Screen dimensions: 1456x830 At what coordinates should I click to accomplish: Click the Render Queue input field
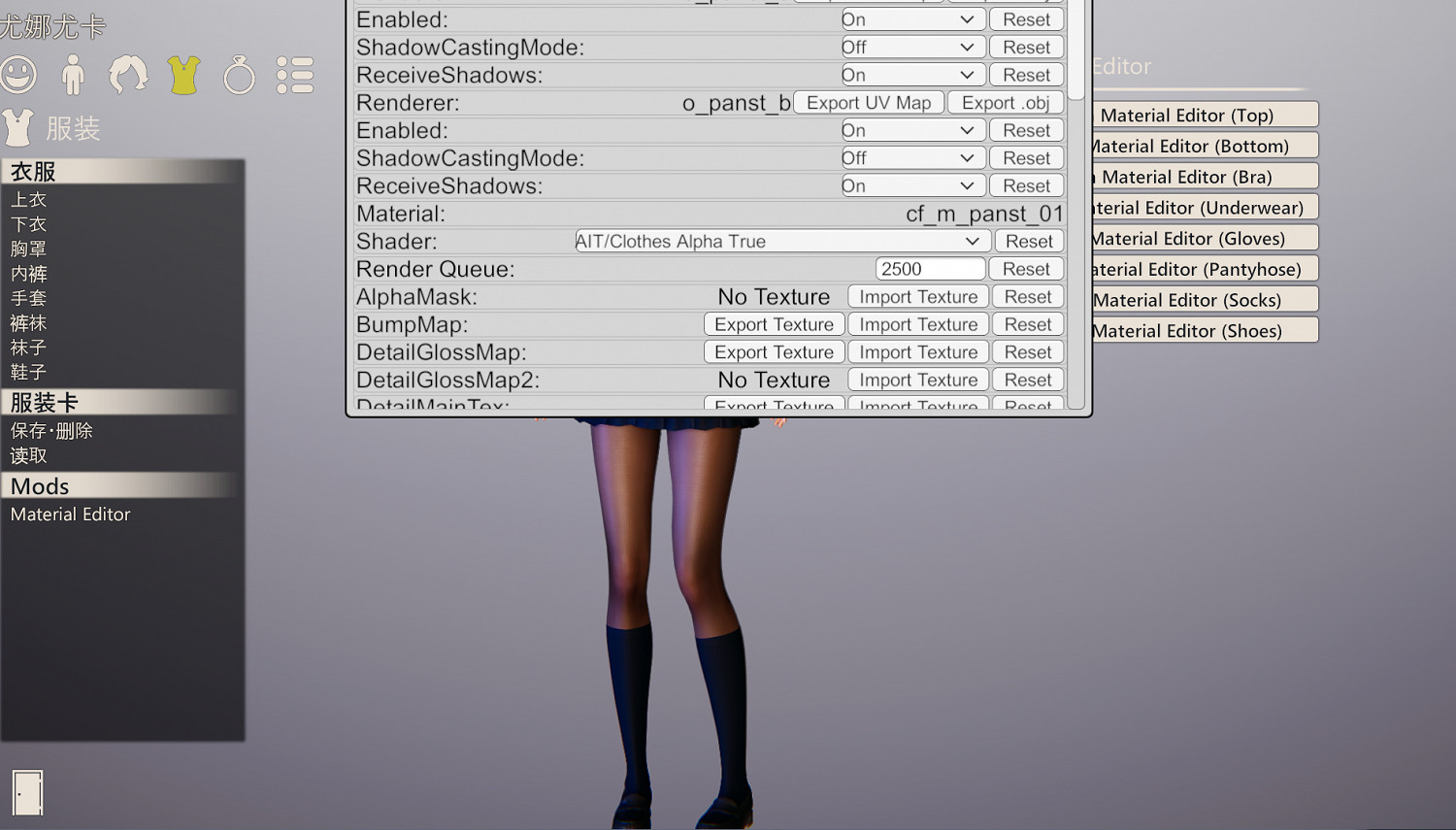[929, 270]
